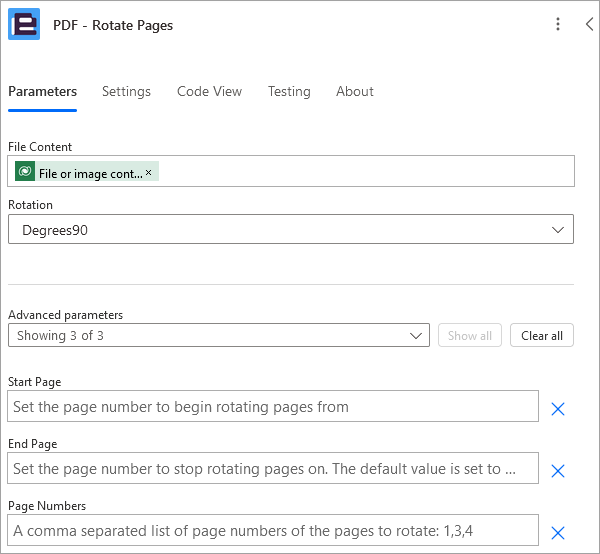The width and height of the screenshot is (600, 554).
Task: Click the Show all button
Action: 470,335
